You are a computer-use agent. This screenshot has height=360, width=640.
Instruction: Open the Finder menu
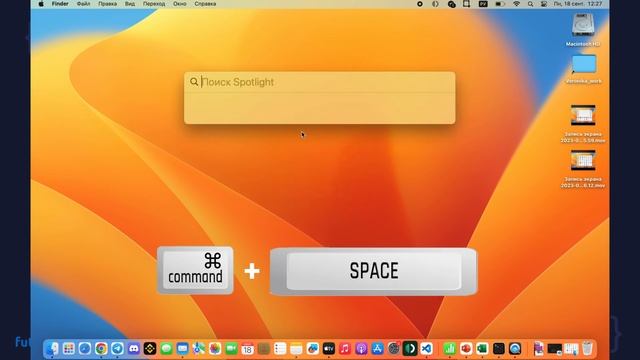pyautogui.click(x=60, y=4)
